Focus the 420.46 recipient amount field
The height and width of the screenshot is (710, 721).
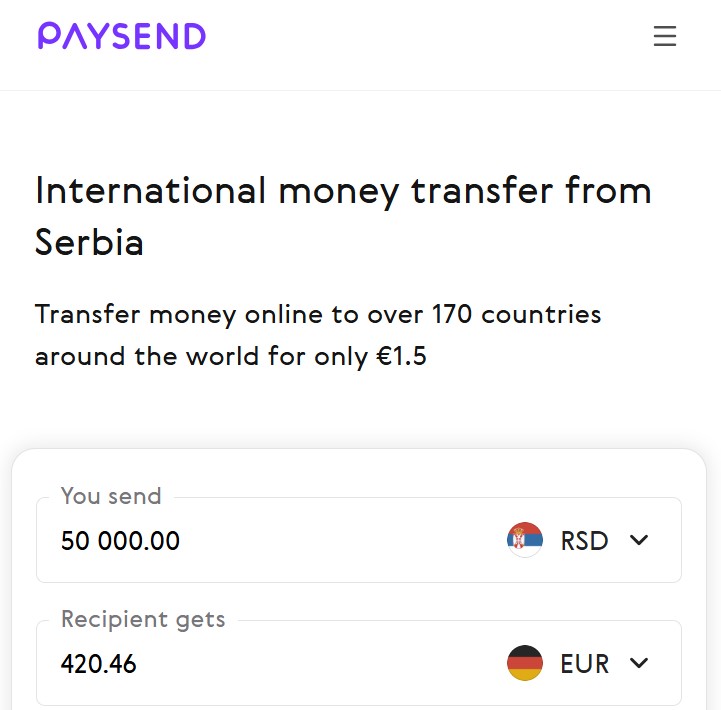click(x=99, y=663)
